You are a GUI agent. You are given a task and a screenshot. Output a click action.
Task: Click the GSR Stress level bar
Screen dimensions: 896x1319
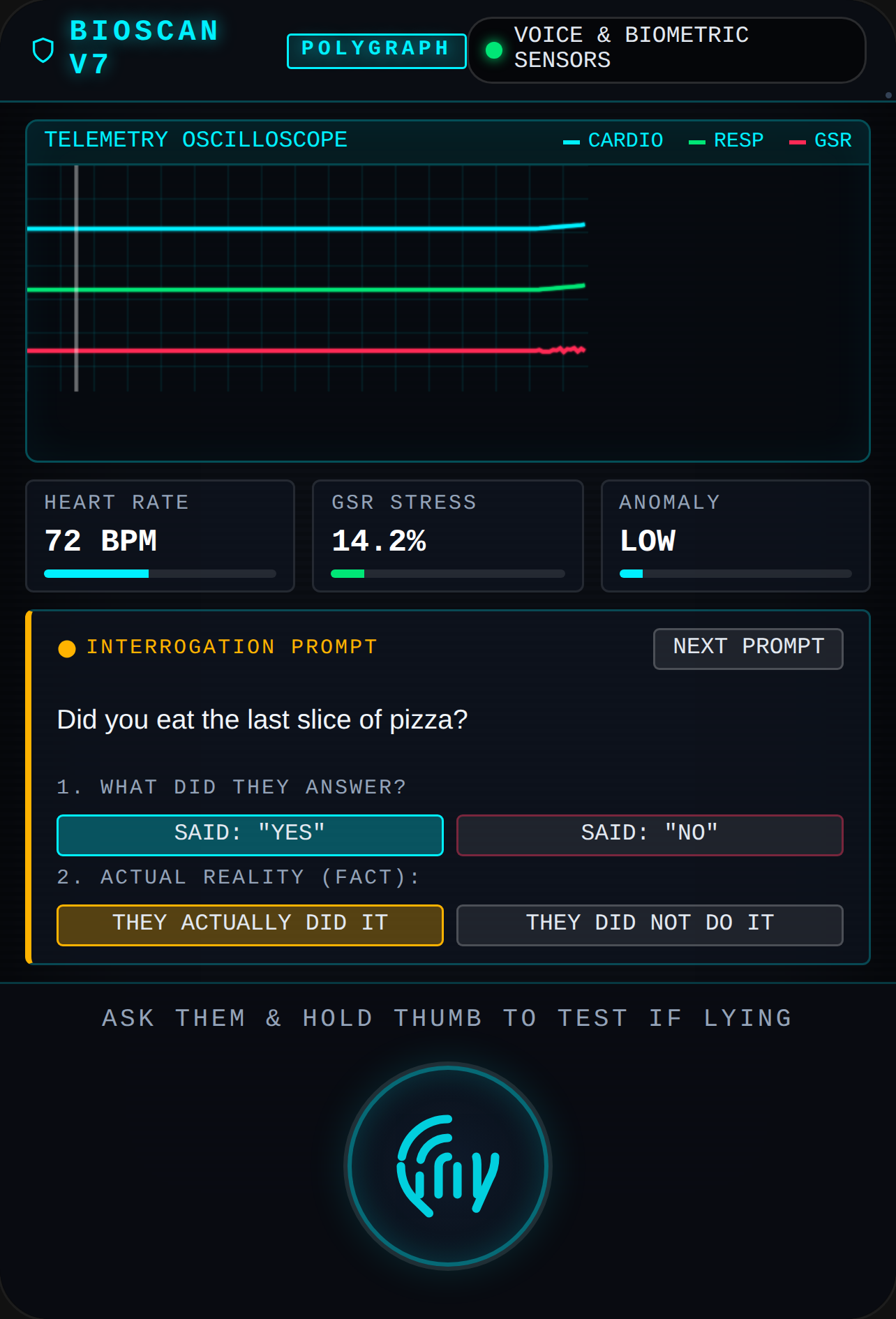(447, 574)
